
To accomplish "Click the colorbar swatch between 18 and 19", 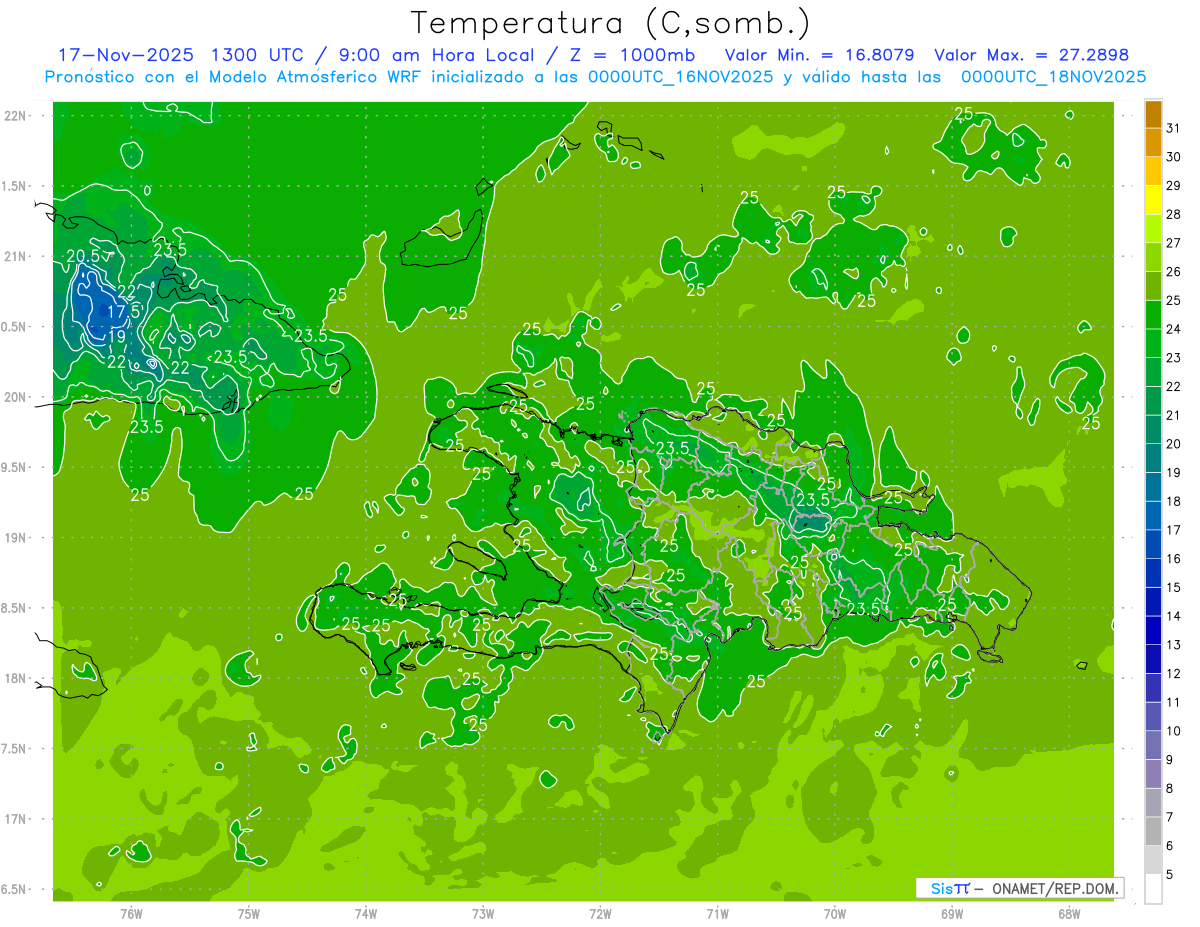I will [x=1153, y=486].
